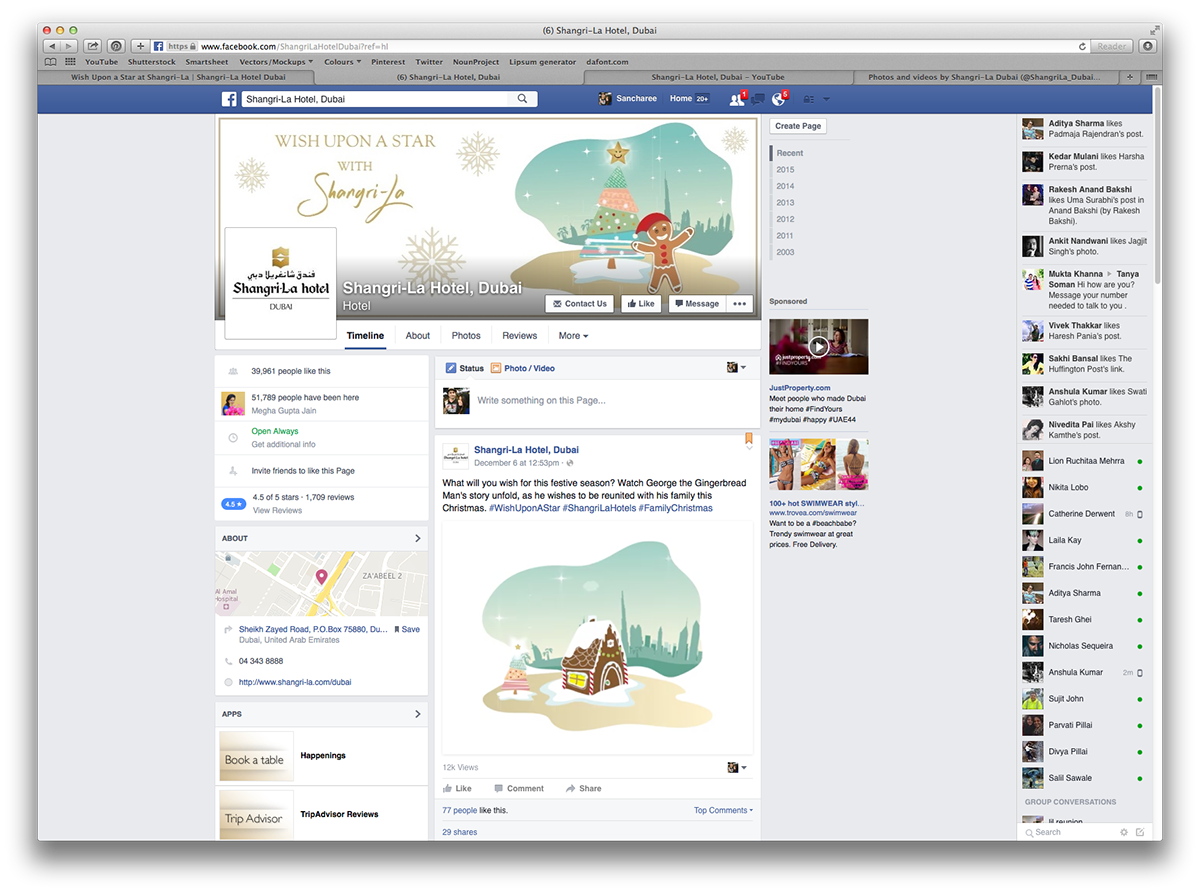Image resolution: width=1200 pixels, height=893 pixels.
Task: Open the Sancharee profile link
Action: (628, 99)
